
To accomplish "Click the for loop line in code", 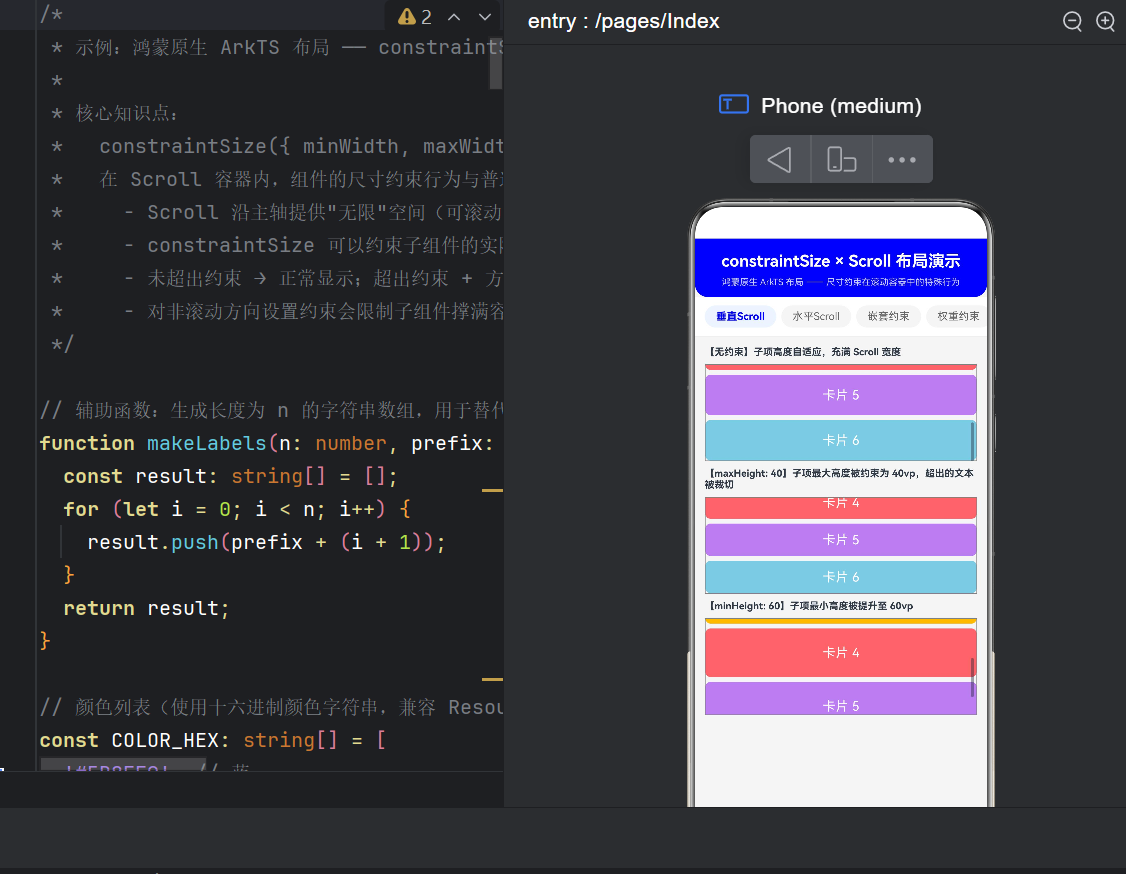I will (237, 509).
